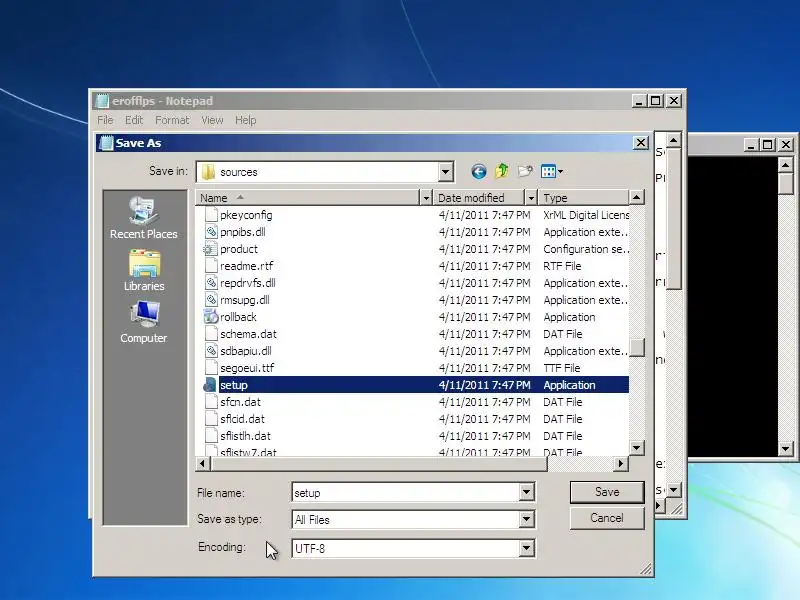Image resolution: width=800 pixels, height=600 pixels.
Task: Click the RTF File type cell
Action: pos(562,266)
